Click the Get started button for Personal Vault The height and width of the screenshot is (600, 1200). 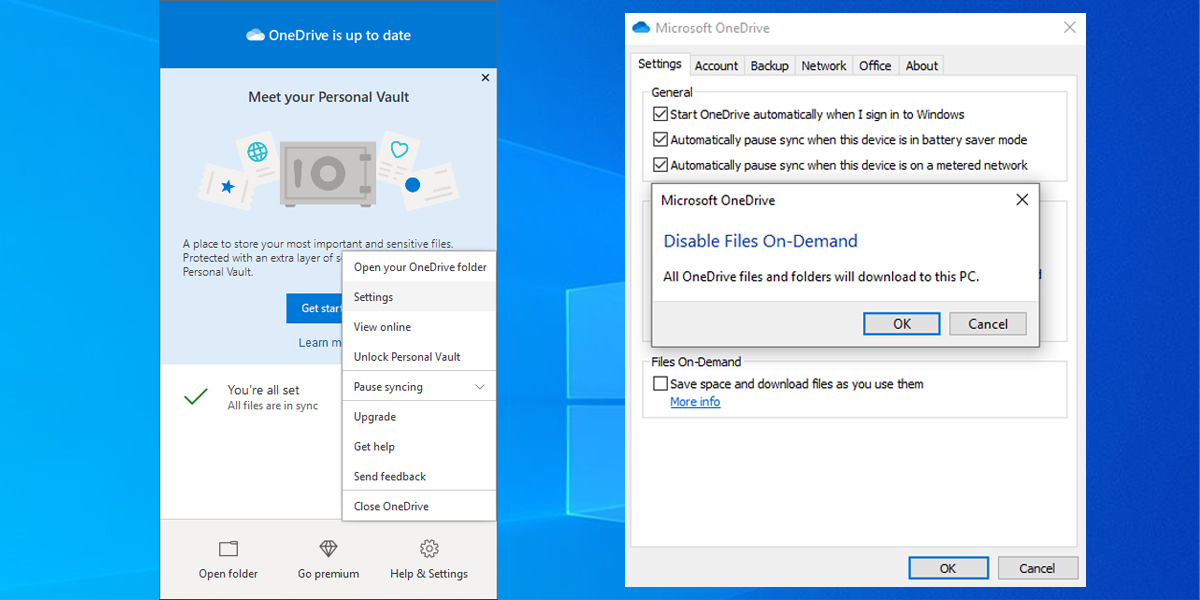[314, 308]
